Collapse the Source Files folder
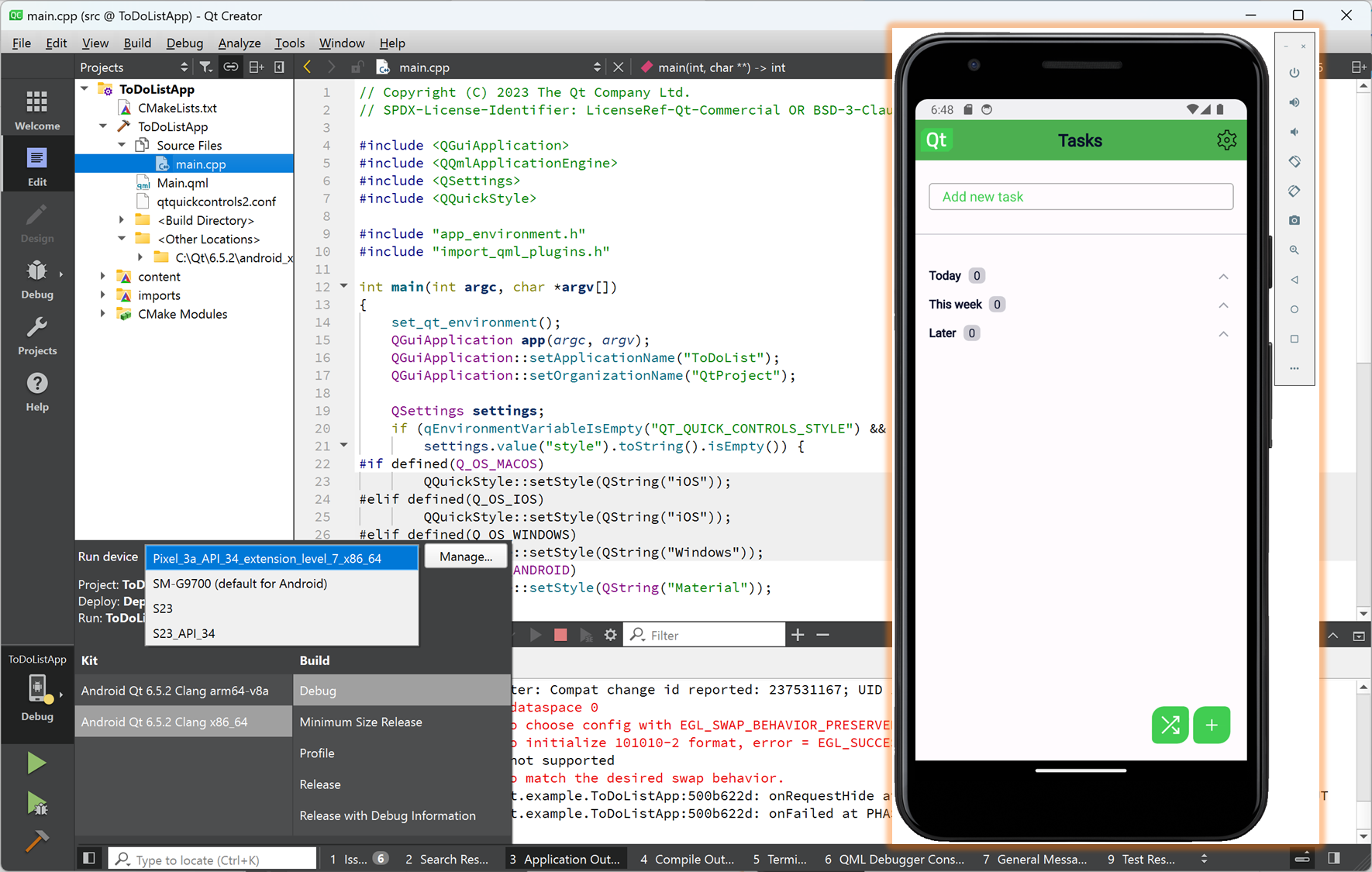The width and height of the screenshot is (1372, 872). [x=122, y=145]
